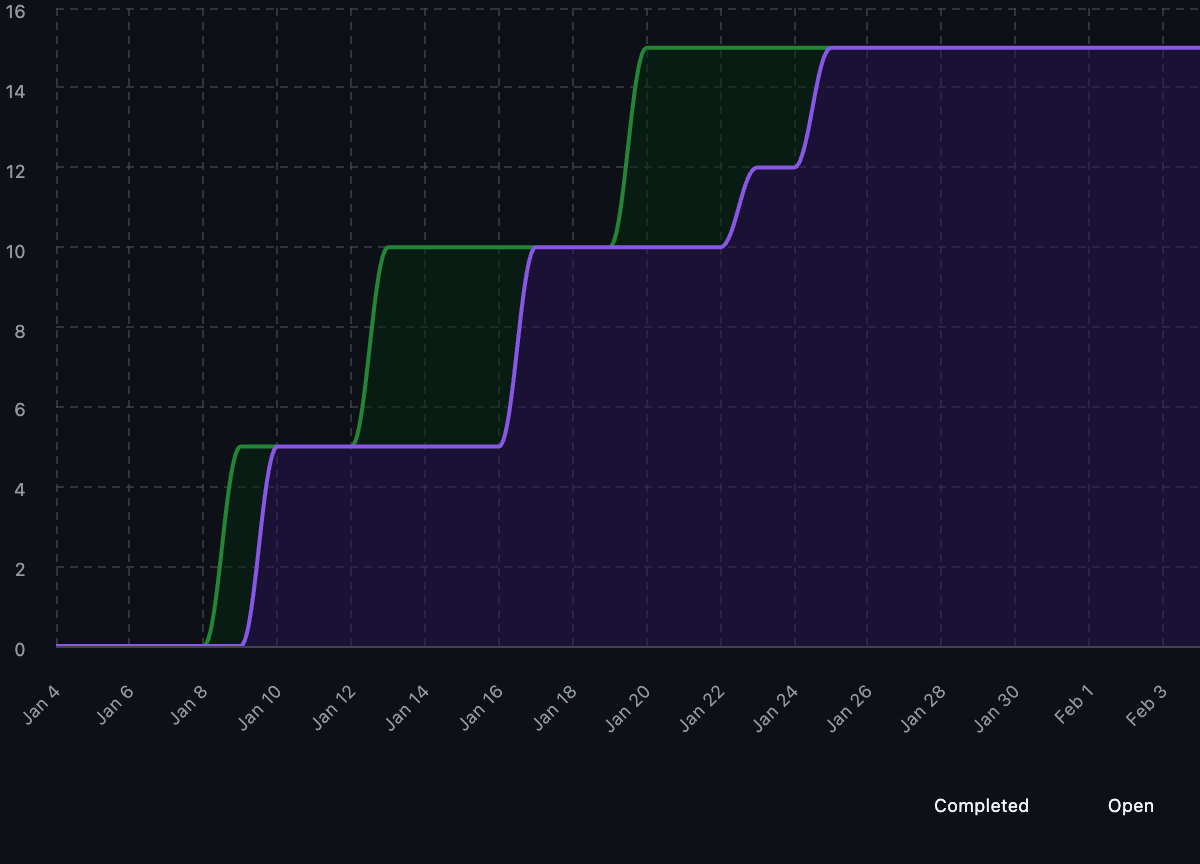This screenshot has width=1200, height=864.
Task: Click the y-axis value 0
Action: pos(20,648)
